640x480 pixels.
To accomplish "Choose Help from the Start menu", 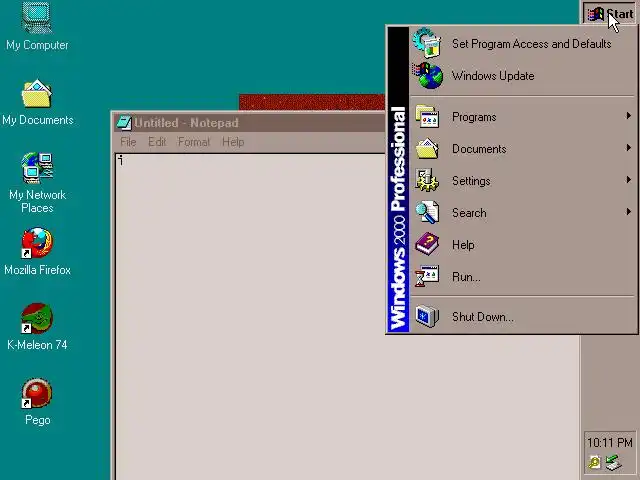I will click(523, 244).
